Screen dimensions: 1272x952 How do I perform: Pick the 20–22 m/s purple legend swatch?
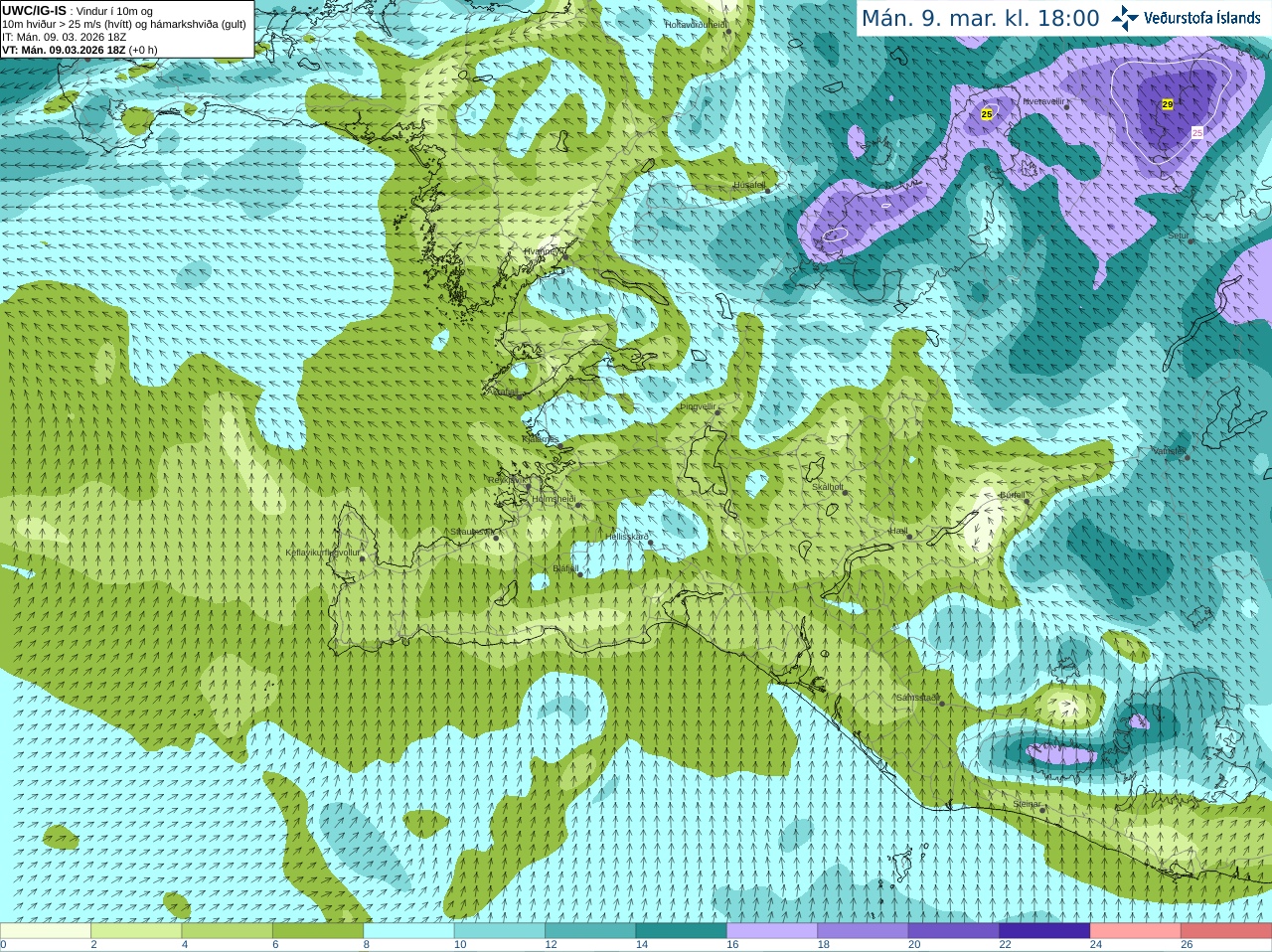click(x=954, y=931)
